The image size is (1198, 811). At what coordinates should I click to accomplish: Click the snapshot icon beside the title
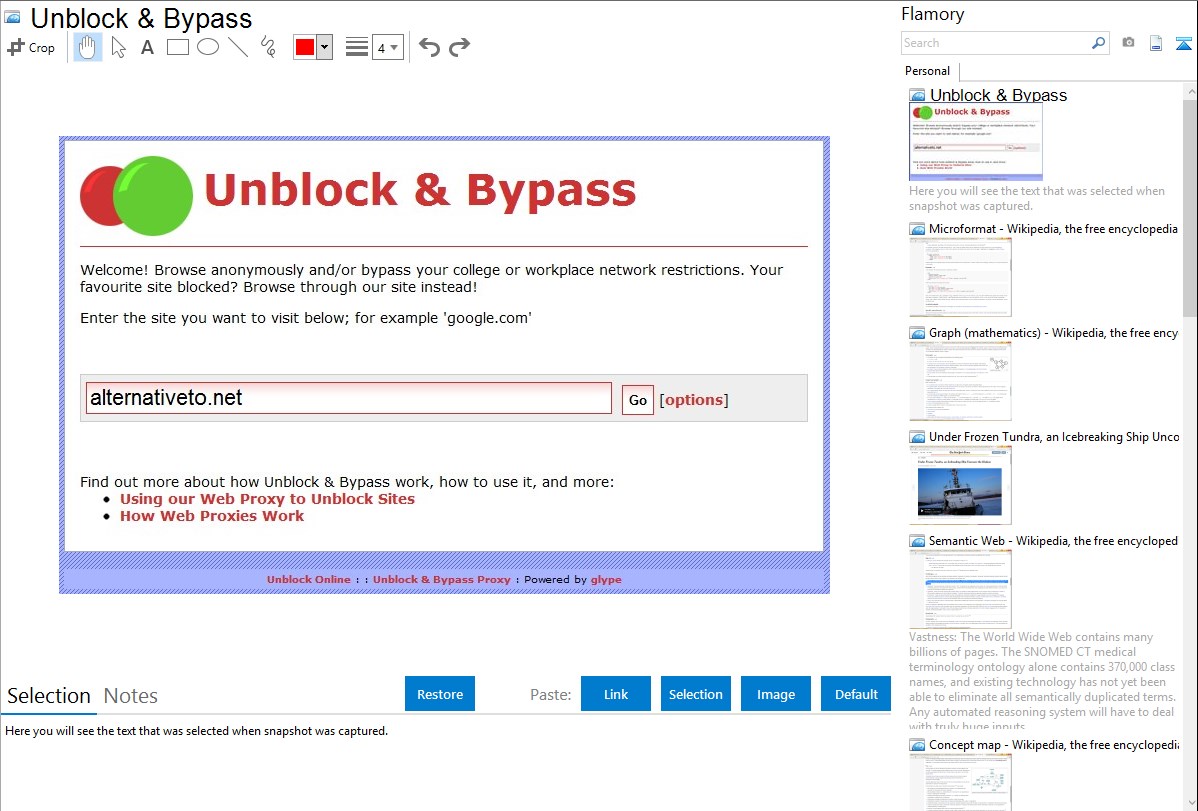pos(12,17)
